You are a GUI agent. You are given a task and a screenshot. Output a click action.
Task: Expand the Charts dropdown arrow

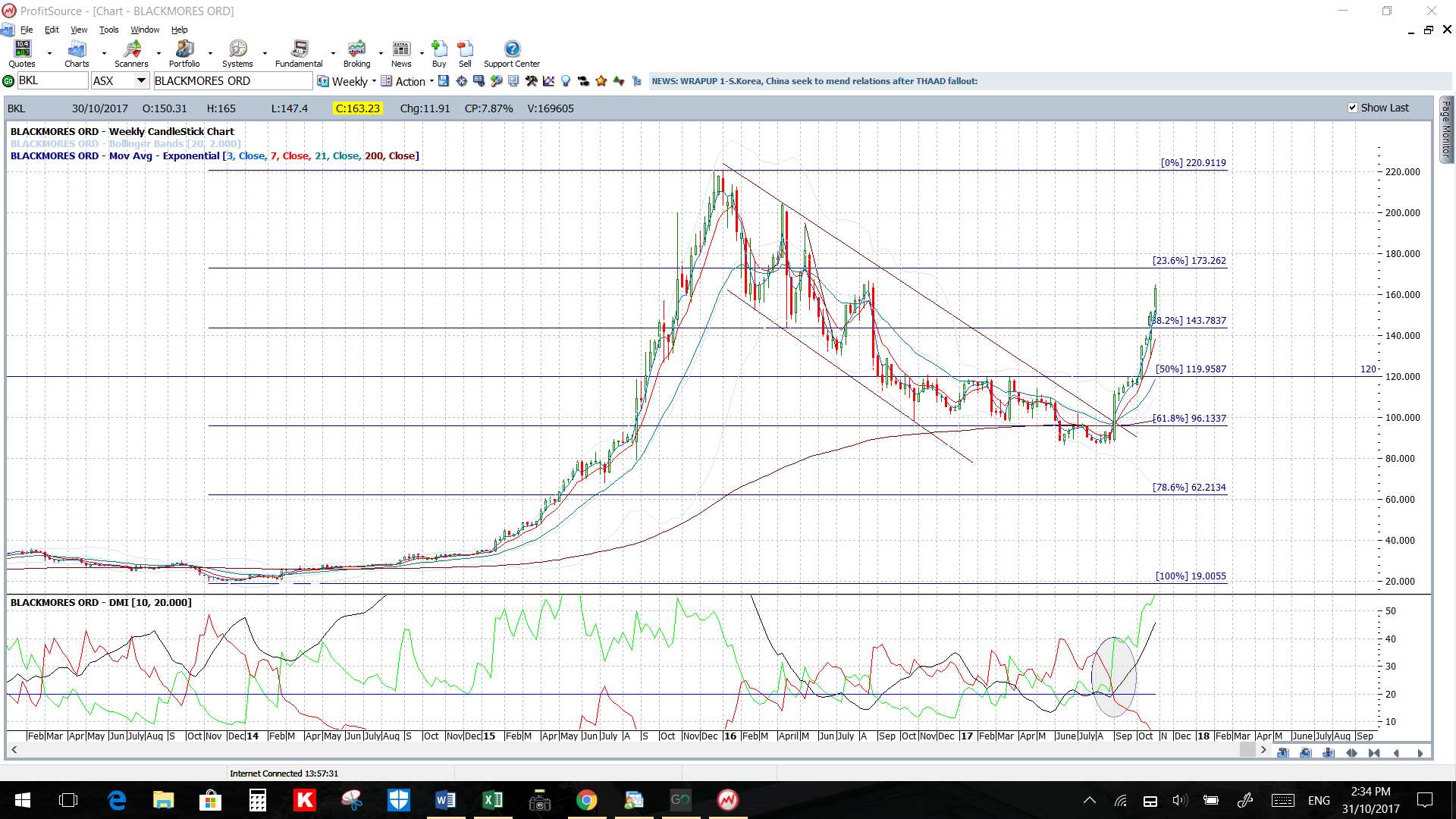[104, 54]
